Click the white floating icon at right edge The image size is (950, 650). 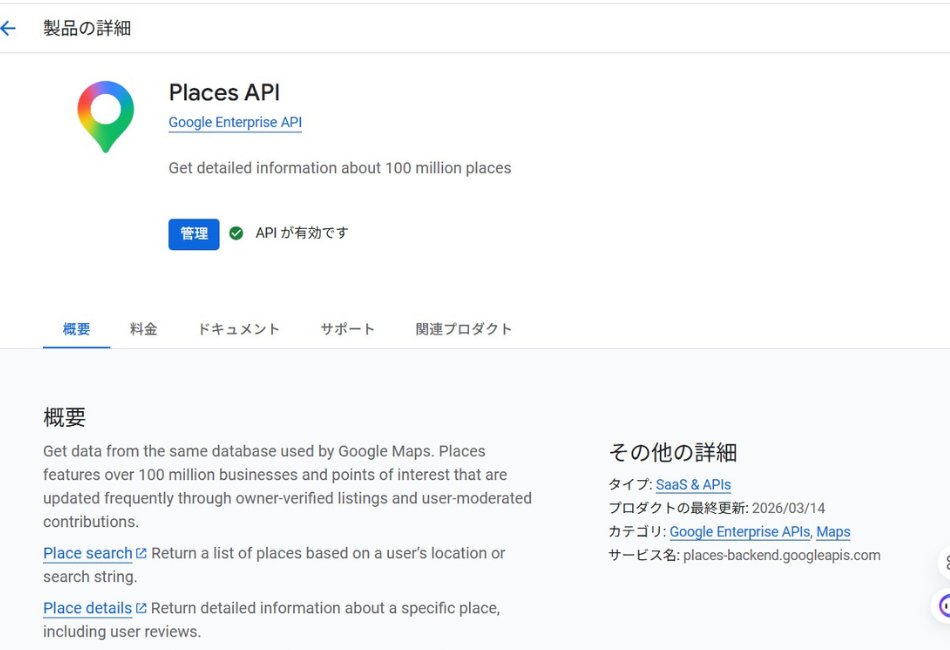(x=942, y=562)
